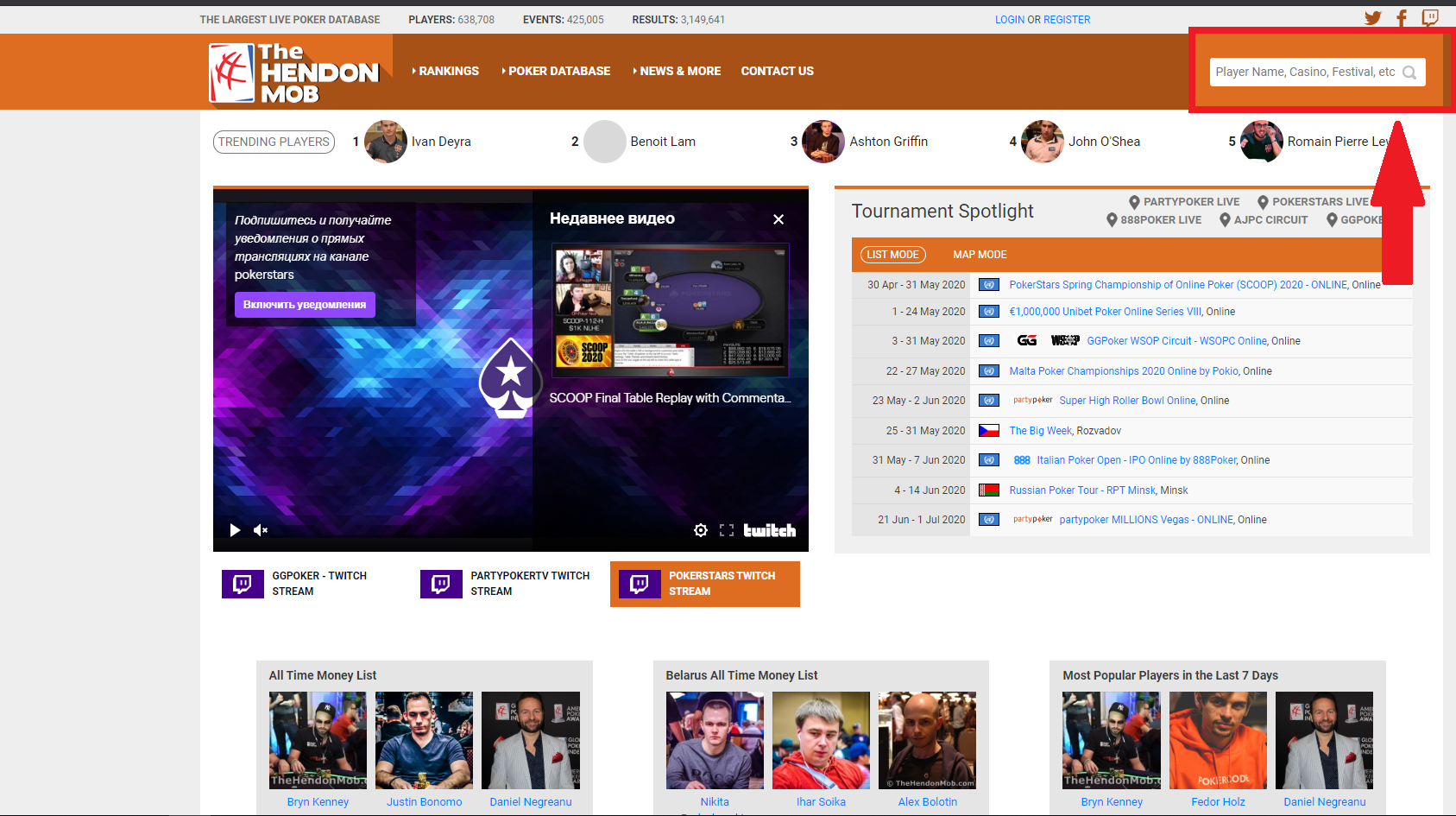Open the Facebook icon in the top bar
The height and width of the screenshot is (816, 1456).
click(1402, 18)
